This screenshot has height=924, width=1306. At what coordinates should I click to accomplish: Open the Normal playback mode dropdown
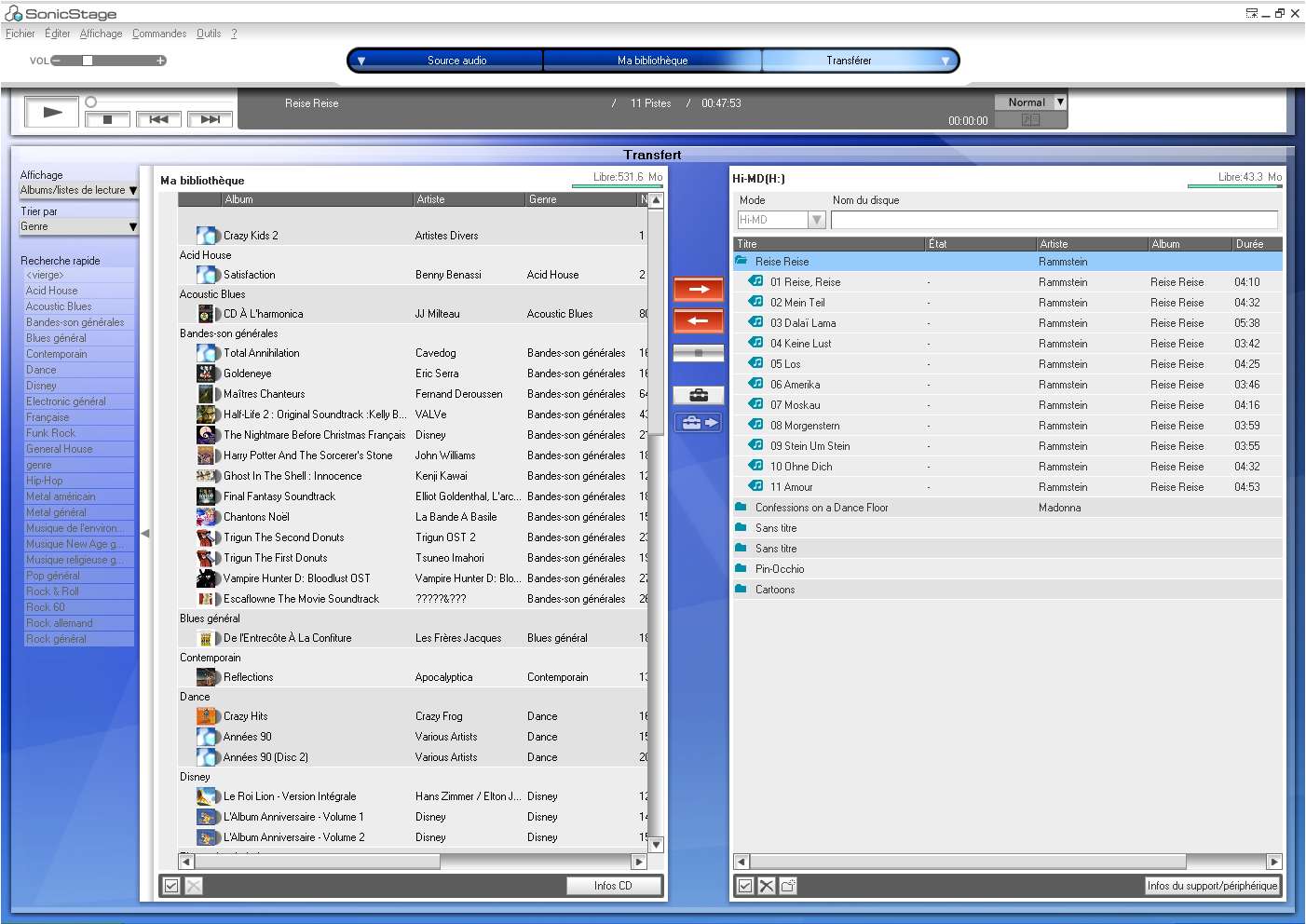(1060, 102)
